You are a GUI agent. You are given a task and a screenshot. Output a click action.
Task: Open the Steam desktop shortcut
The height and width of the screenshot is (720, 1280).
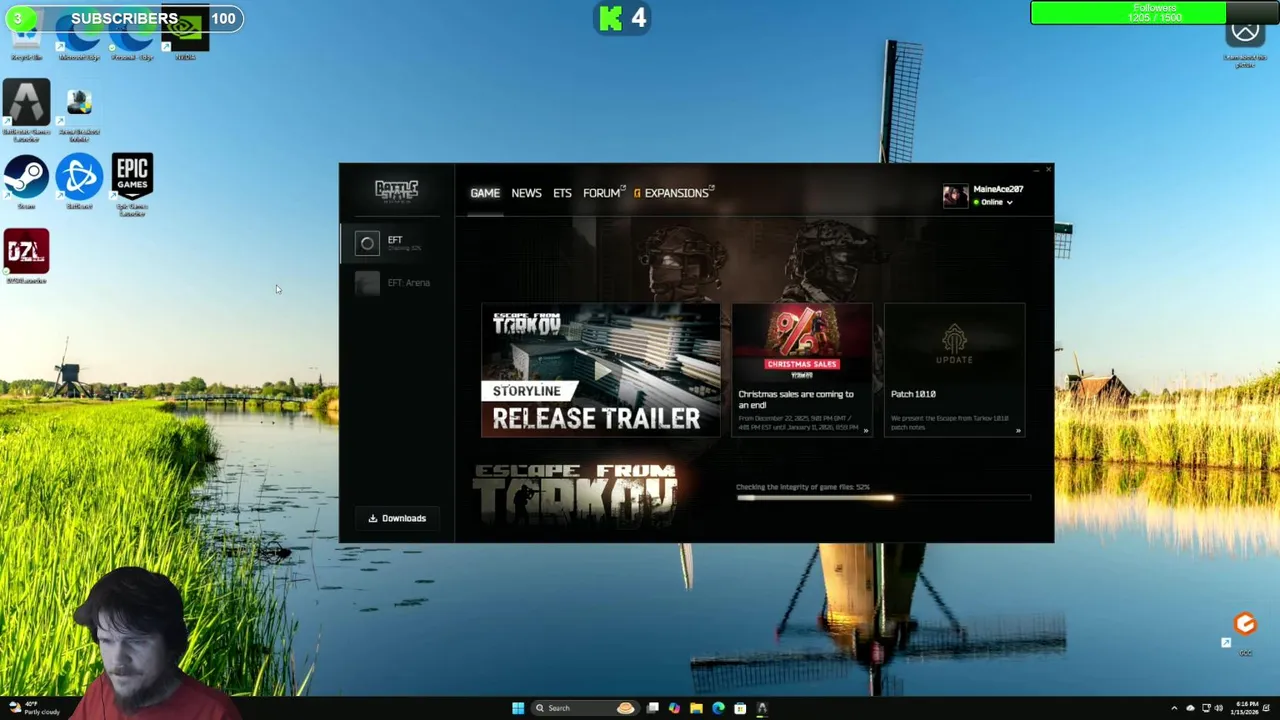tap(26, 180)
